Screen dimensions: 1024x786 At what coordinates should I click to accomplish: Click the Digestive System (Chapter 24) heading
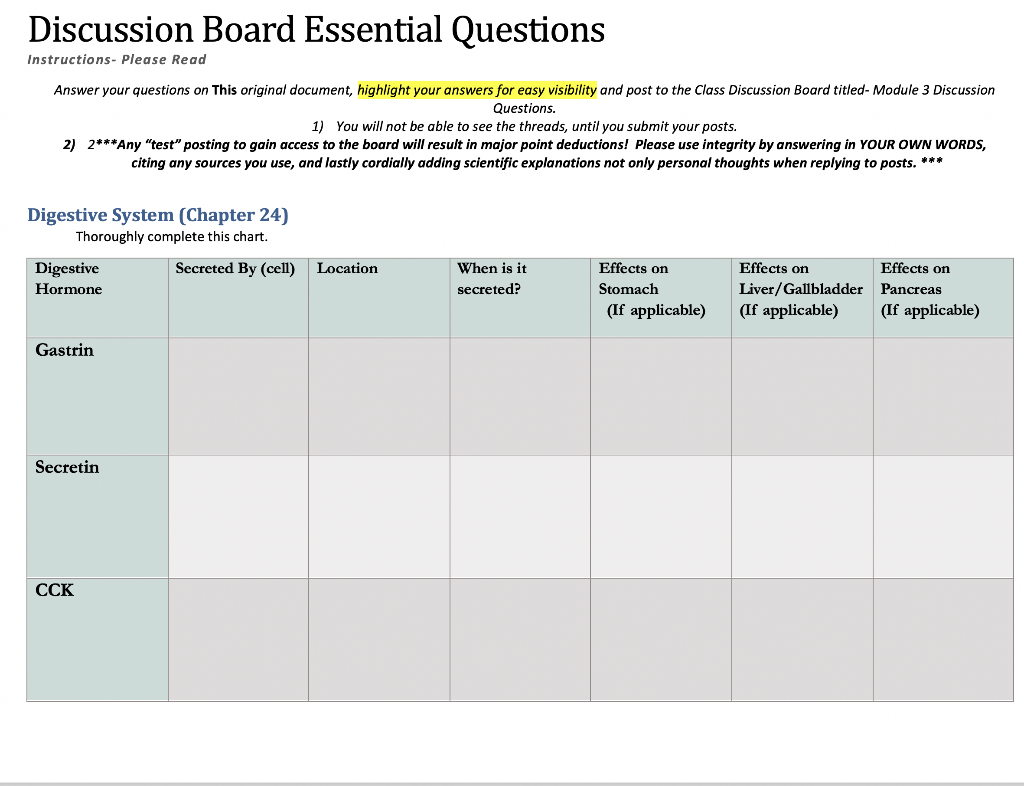pos(158,215)
